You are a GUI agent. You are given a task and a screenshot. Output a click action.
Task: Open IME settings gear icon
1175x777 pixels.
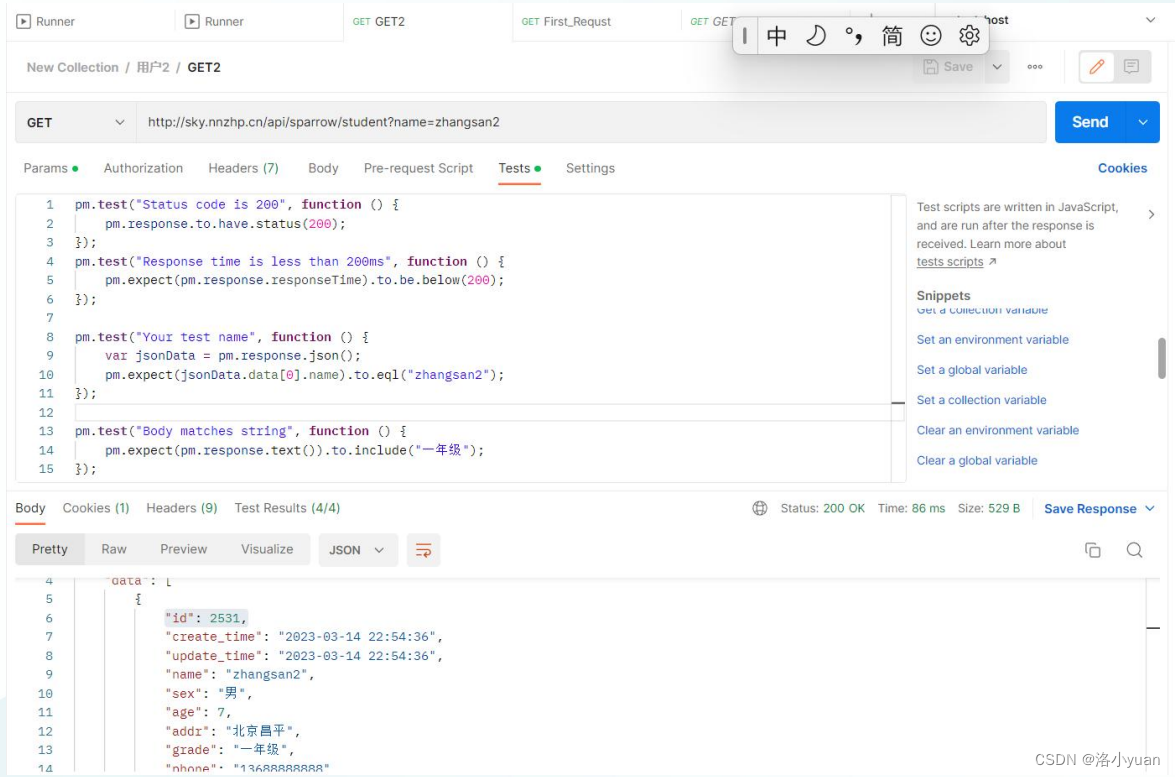point(969,35)
